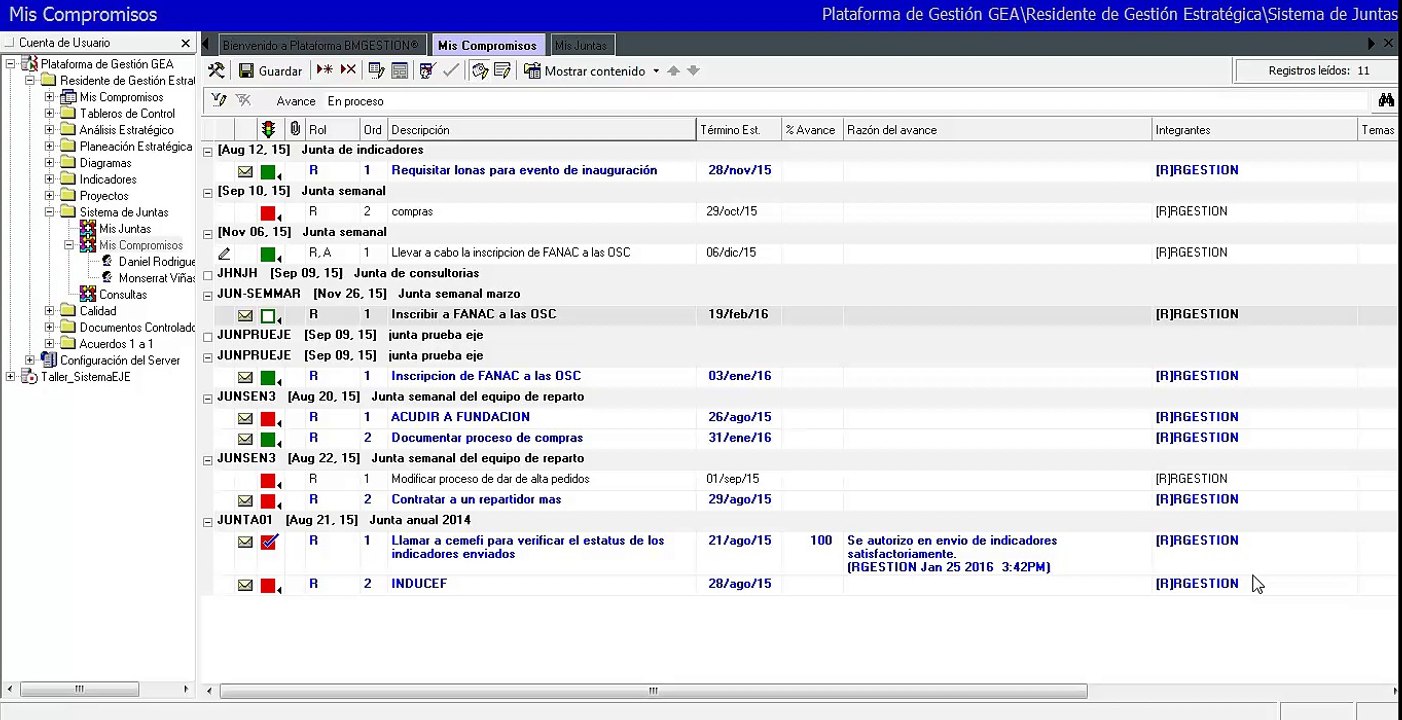The height and width of the screenshot is (720, 1402).
Task: Expand the Planeación Estratégica folder
Action: tap(50, 146)
